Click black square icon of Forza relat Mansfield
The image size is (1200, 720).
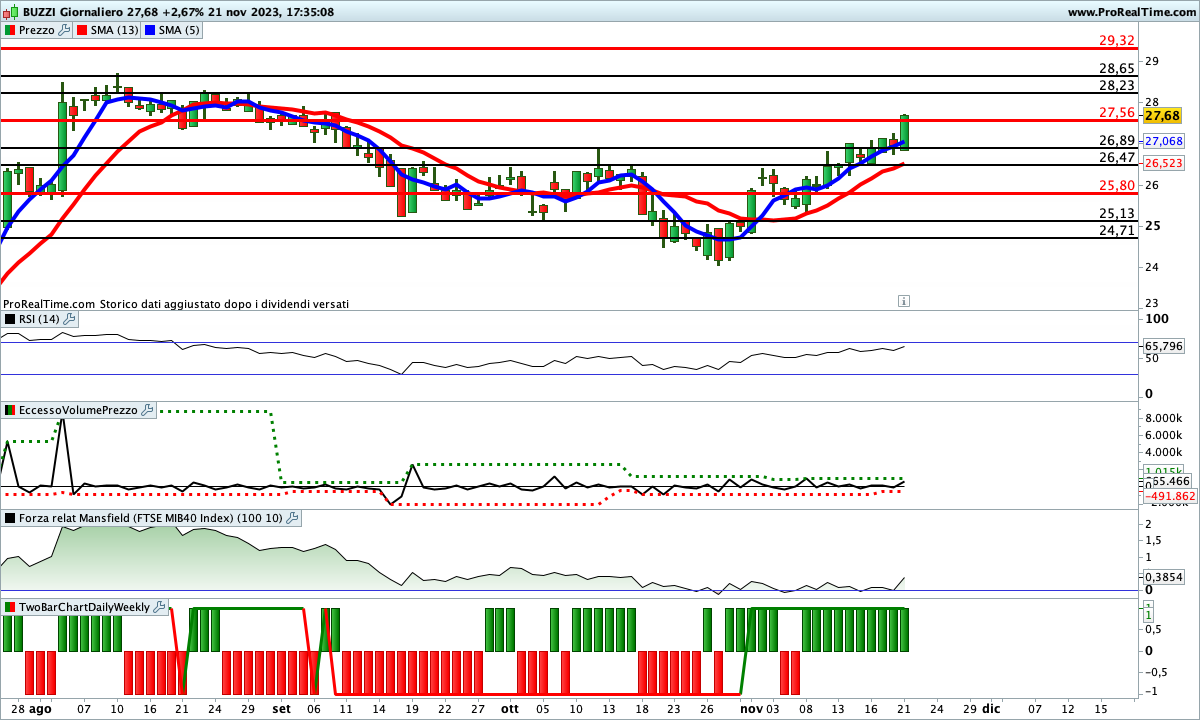pyautogui.click(x=10, y=518)
